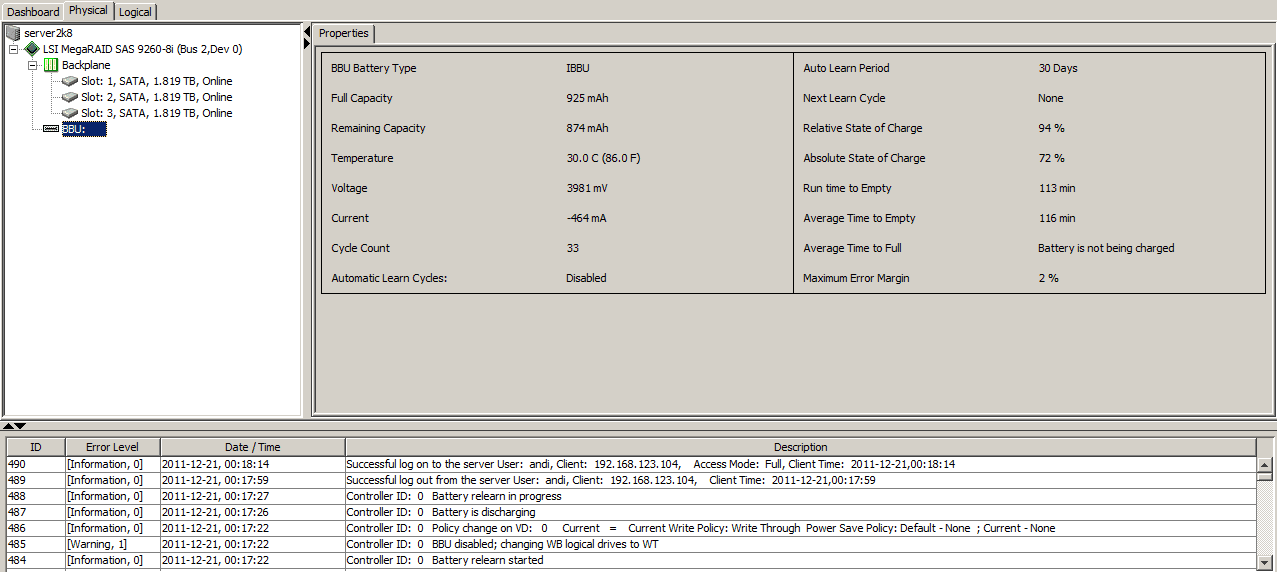
Task: Click the Remaining Capacity value '874 mAh'
Action: (587, 128)
